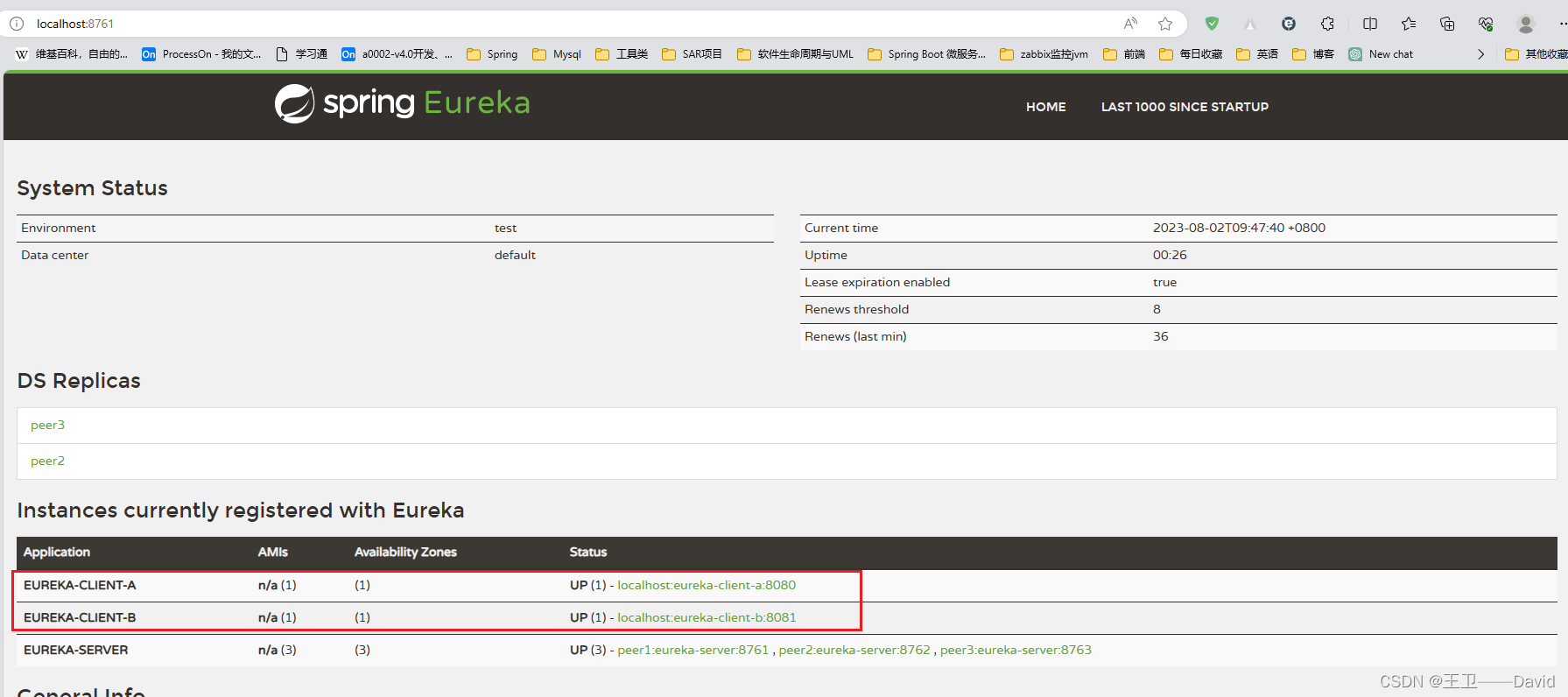Open the 博客 bookmarks folder
Viewport: 1568px width, 697px height.
pyautogui.click(x=1313, y=54)
